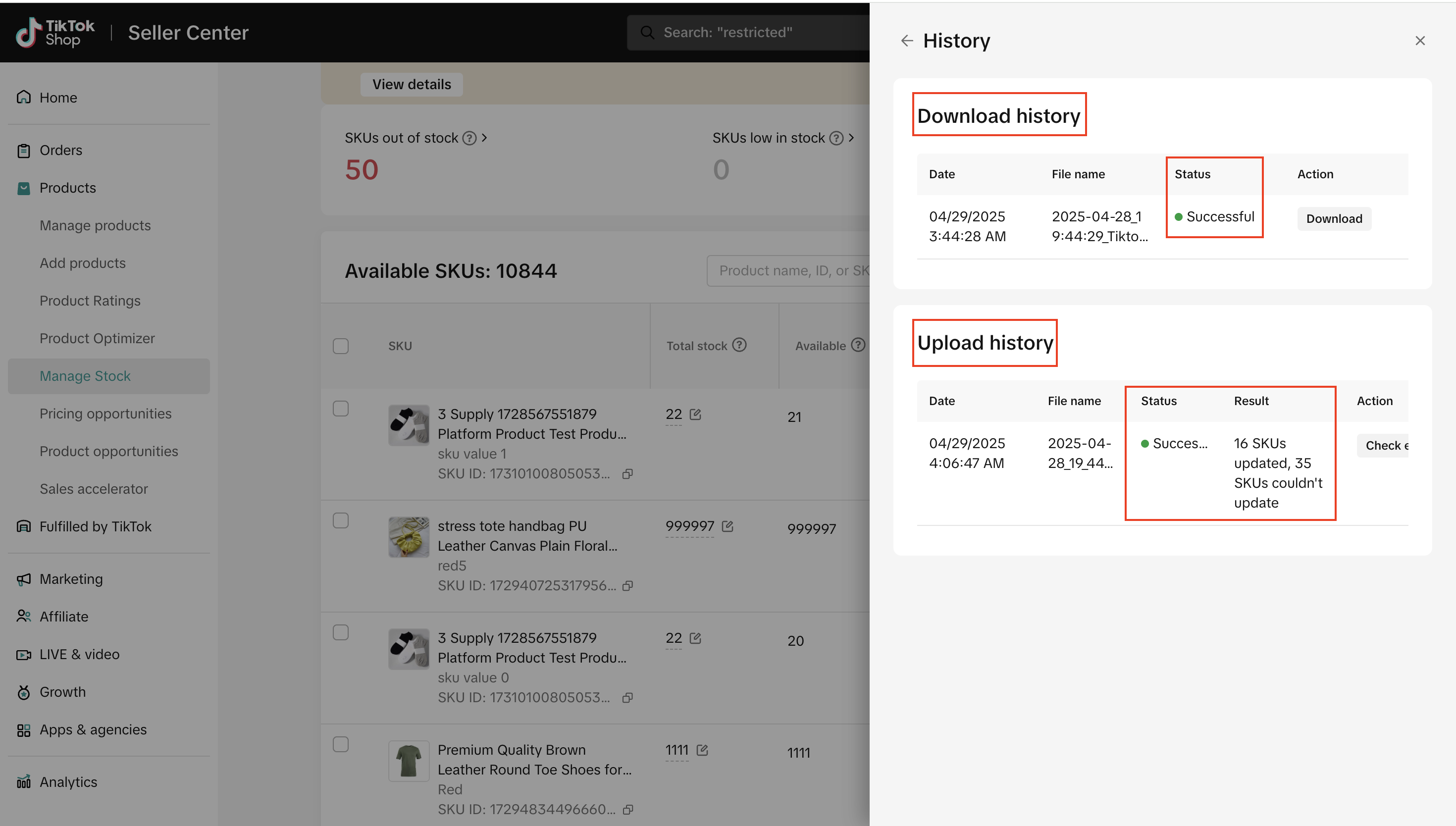Select the Premium Quality Brown Leather Shoes checkbox
Viewport: 1456px width, 826px height.
340,744
